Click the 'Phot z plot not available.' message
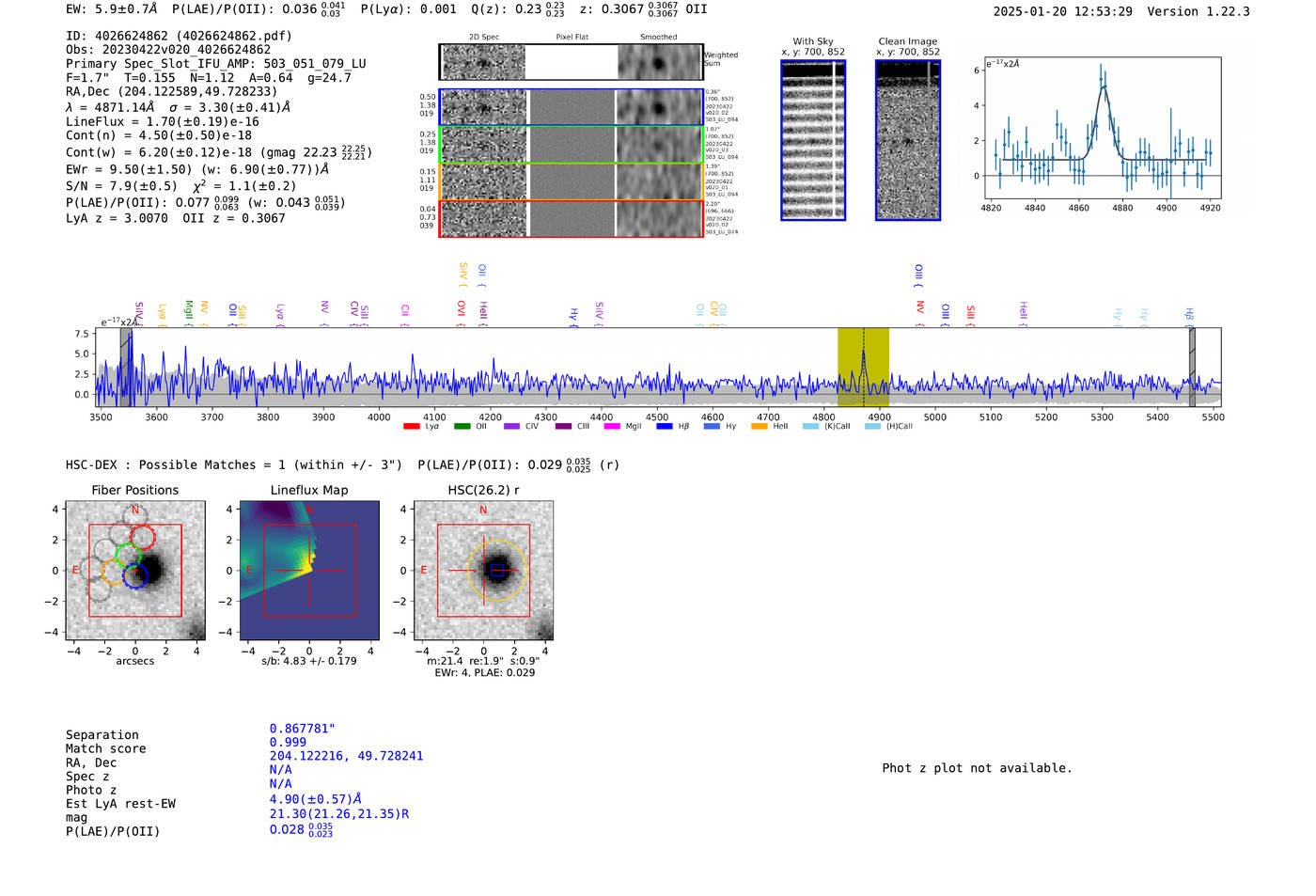This screenshot has height=896, width=1316. pyautogui.click(x=977, y=768)
